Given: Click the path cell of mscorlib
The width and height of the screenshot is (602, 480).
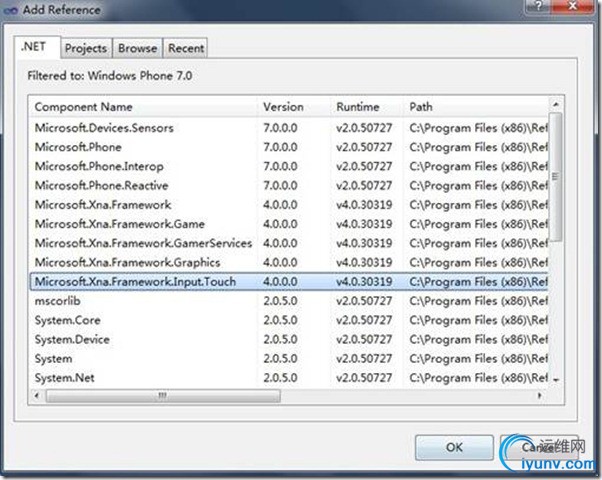Looking at the screenshot, I should 478,301.
